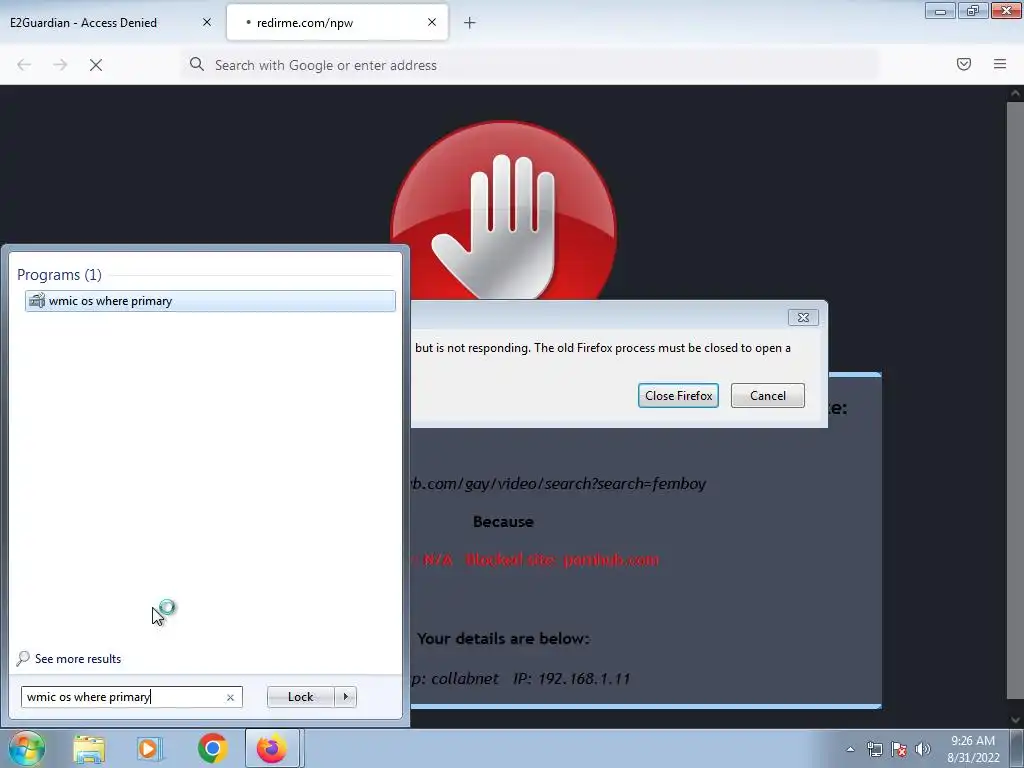This screenshot has width=1024, height=768.
Task: Click the red stop-hand image
Action: click(504, 210)
